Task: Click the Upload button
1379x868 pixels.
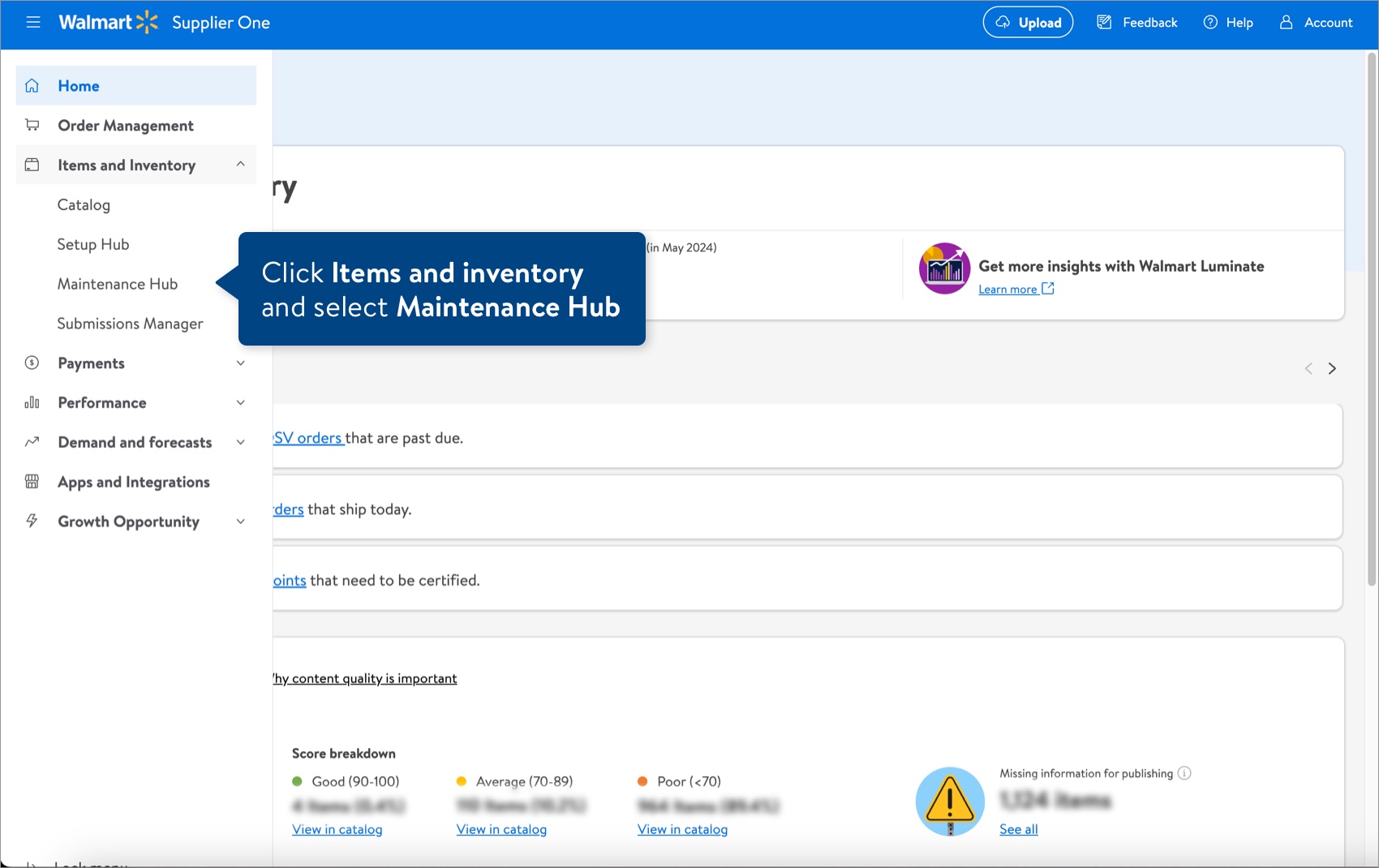Action: click(x=1028, y=22)
